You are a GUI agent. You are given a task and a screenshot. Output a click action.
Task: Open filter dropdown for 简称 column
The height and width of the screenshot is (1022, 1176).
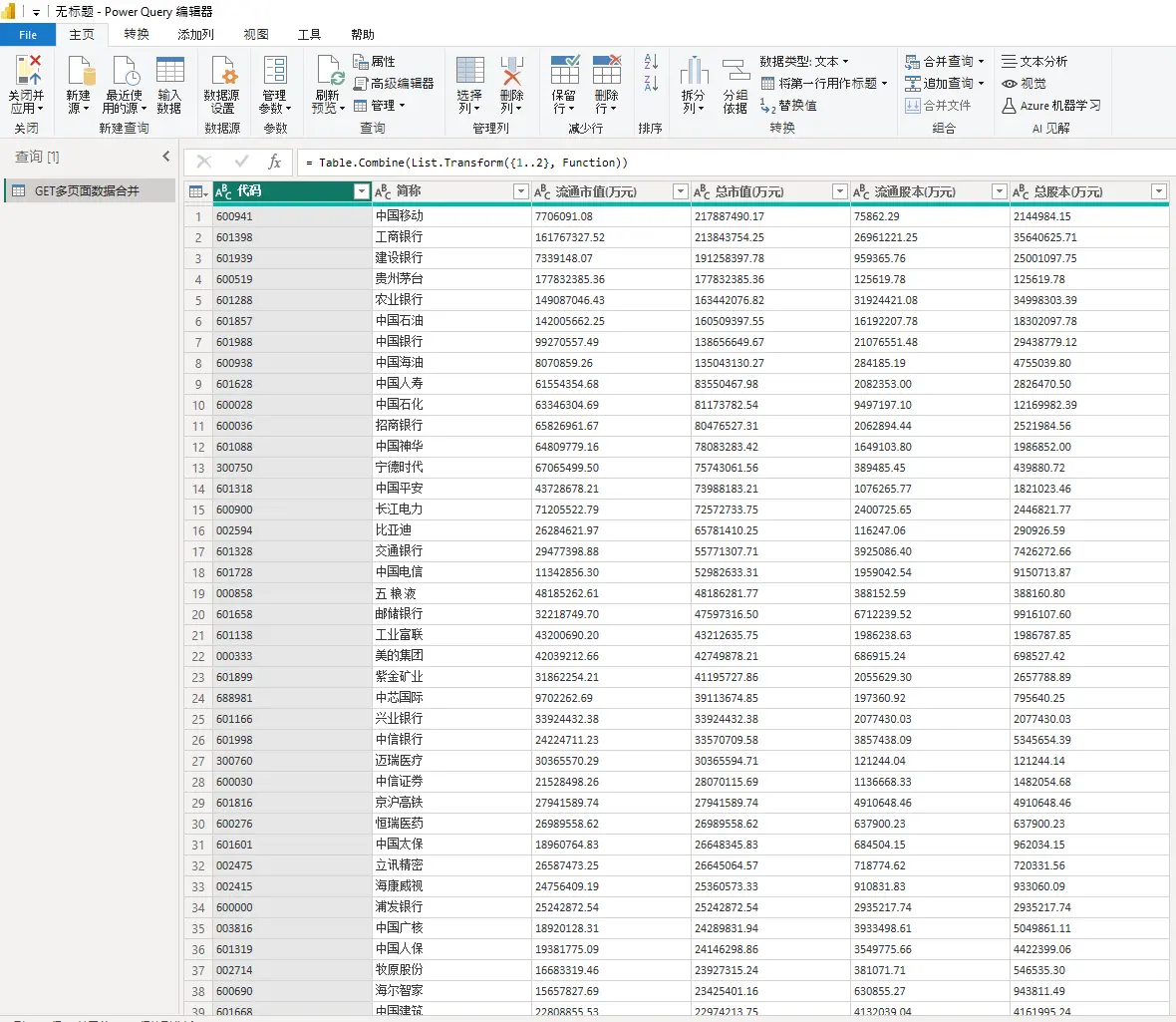tap(520, 192)
